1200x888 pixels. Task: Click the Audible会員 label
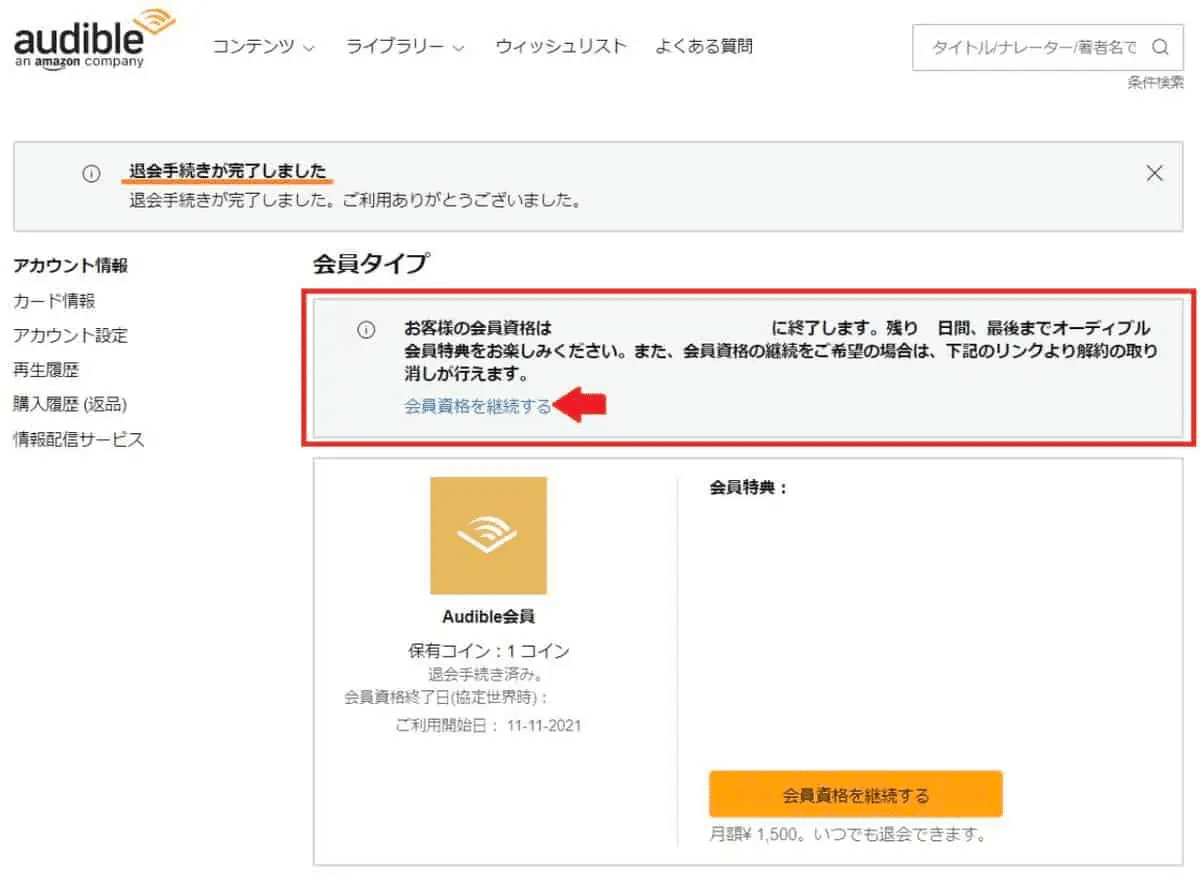488,616
